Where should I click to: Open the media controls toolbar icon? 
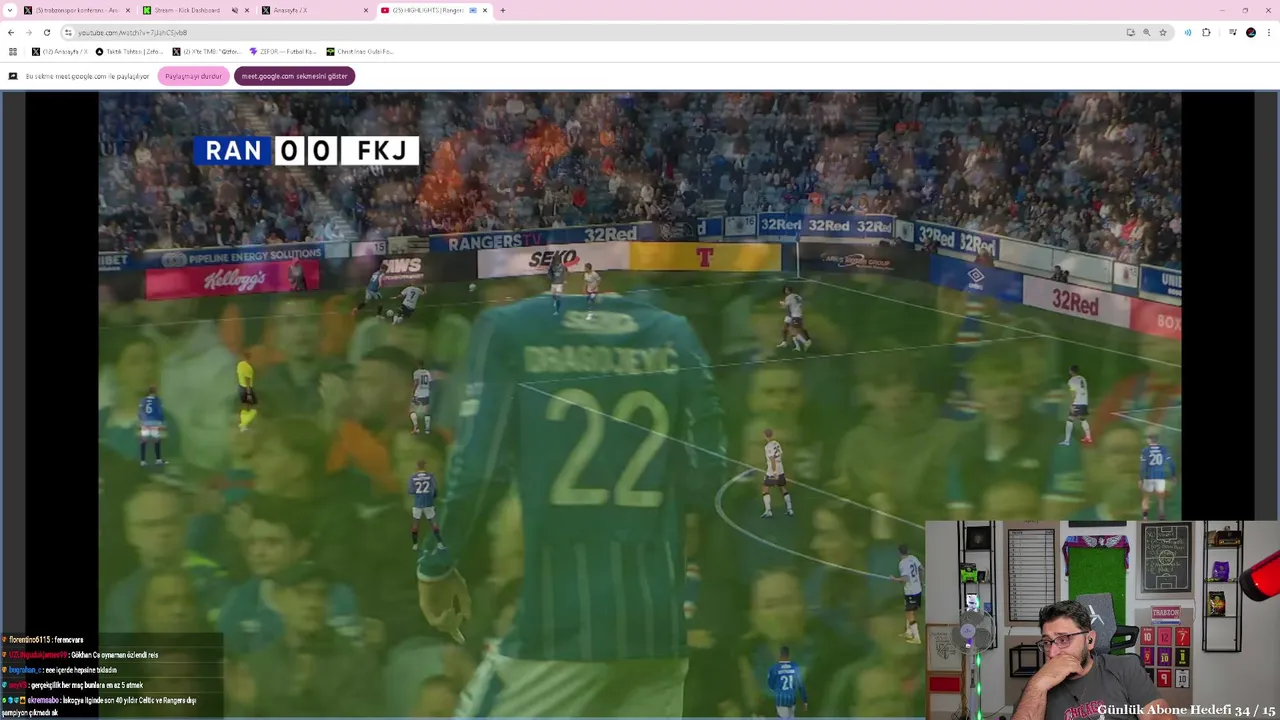point(1232,32)
